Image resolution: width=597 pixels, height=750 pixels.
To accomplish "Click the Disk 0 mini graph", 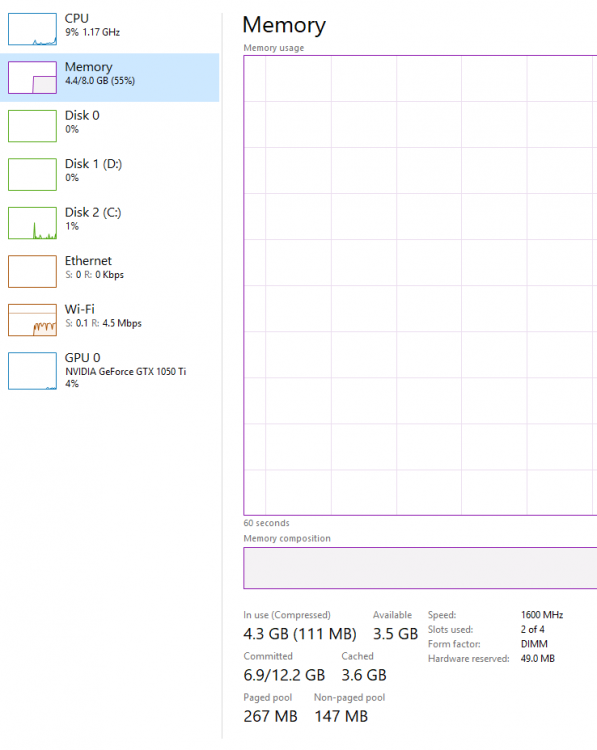I will [x=32, y=126].
